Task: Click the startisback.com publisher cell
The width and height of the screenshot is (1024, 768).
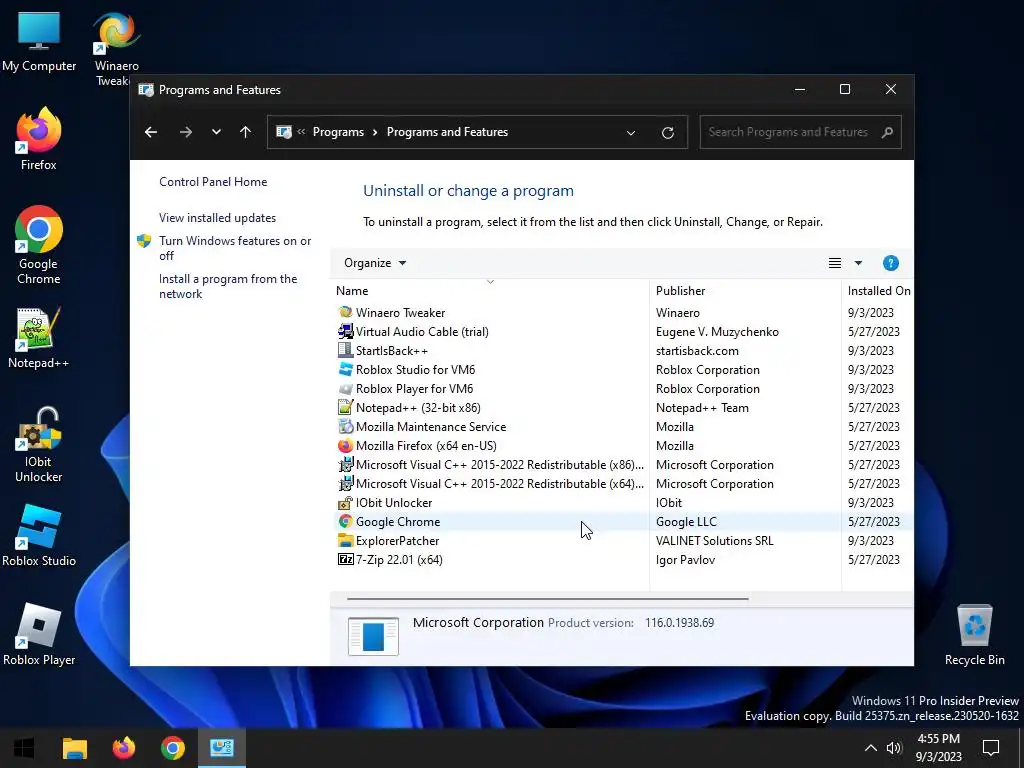Action: 697,350
